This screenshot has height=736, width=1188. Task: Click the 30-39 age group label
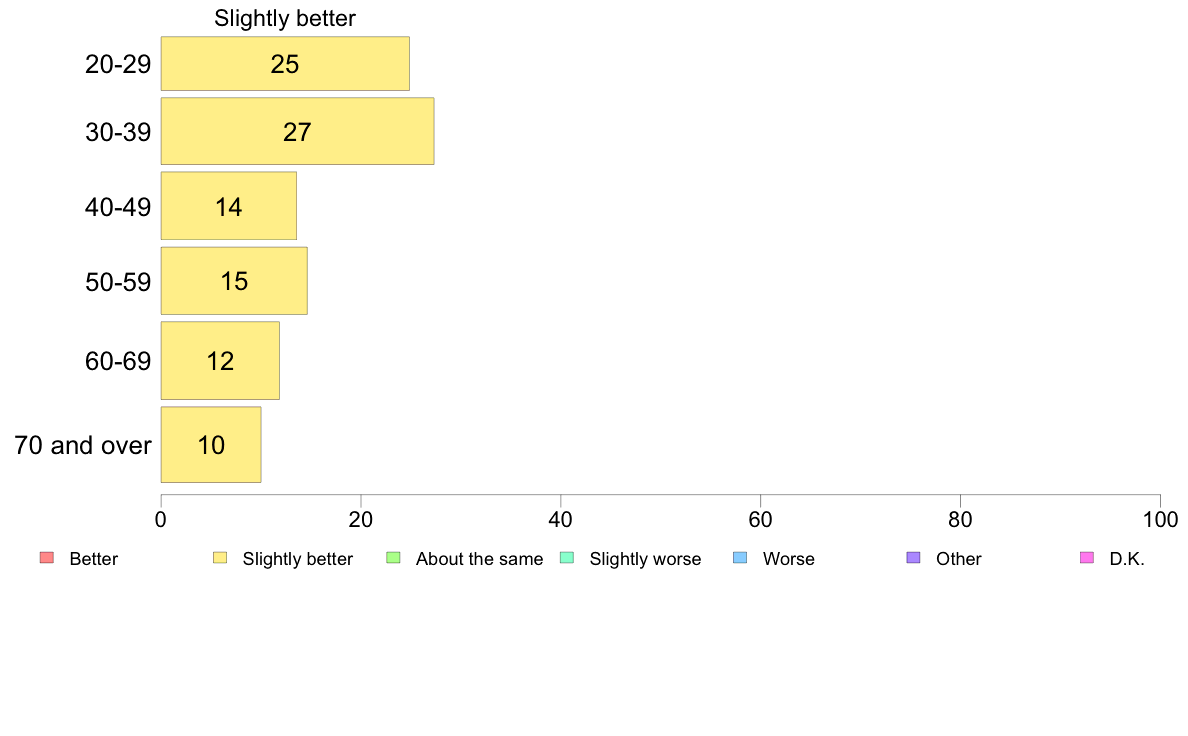pyautogui.click(x=118, y=132)
